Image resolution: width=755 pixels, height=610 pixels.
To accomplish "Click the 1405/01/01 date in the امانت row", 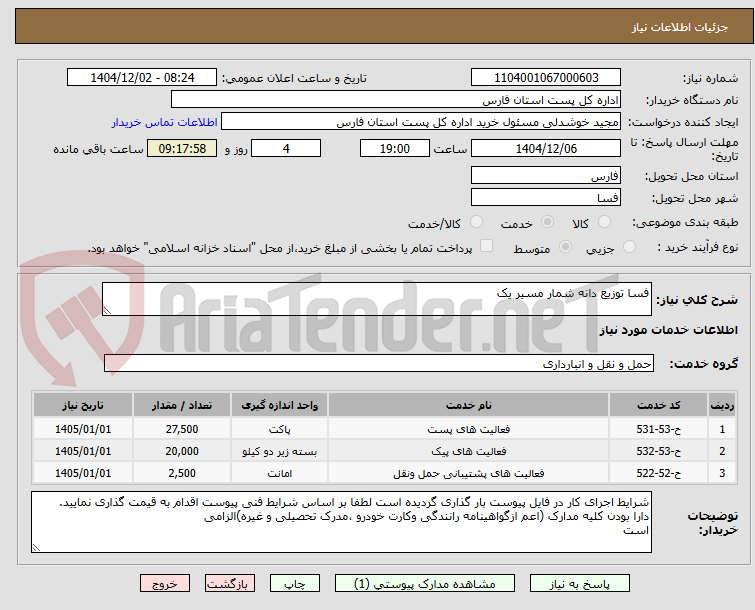I will click(x=83, y=473).
